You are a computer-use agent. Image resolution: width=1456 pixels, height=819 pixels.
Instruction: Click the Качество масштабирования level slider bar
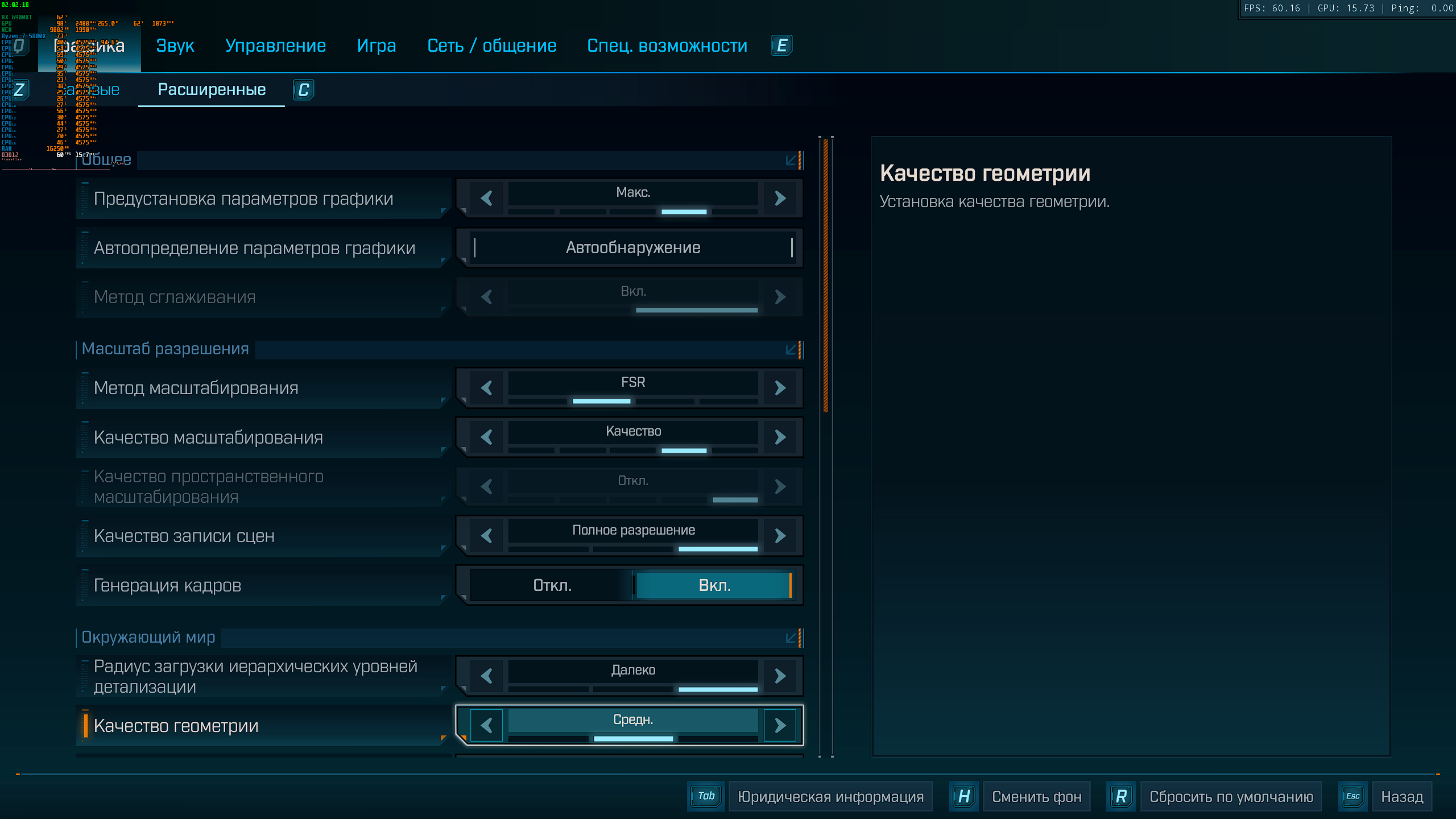(x=633, y=450)
